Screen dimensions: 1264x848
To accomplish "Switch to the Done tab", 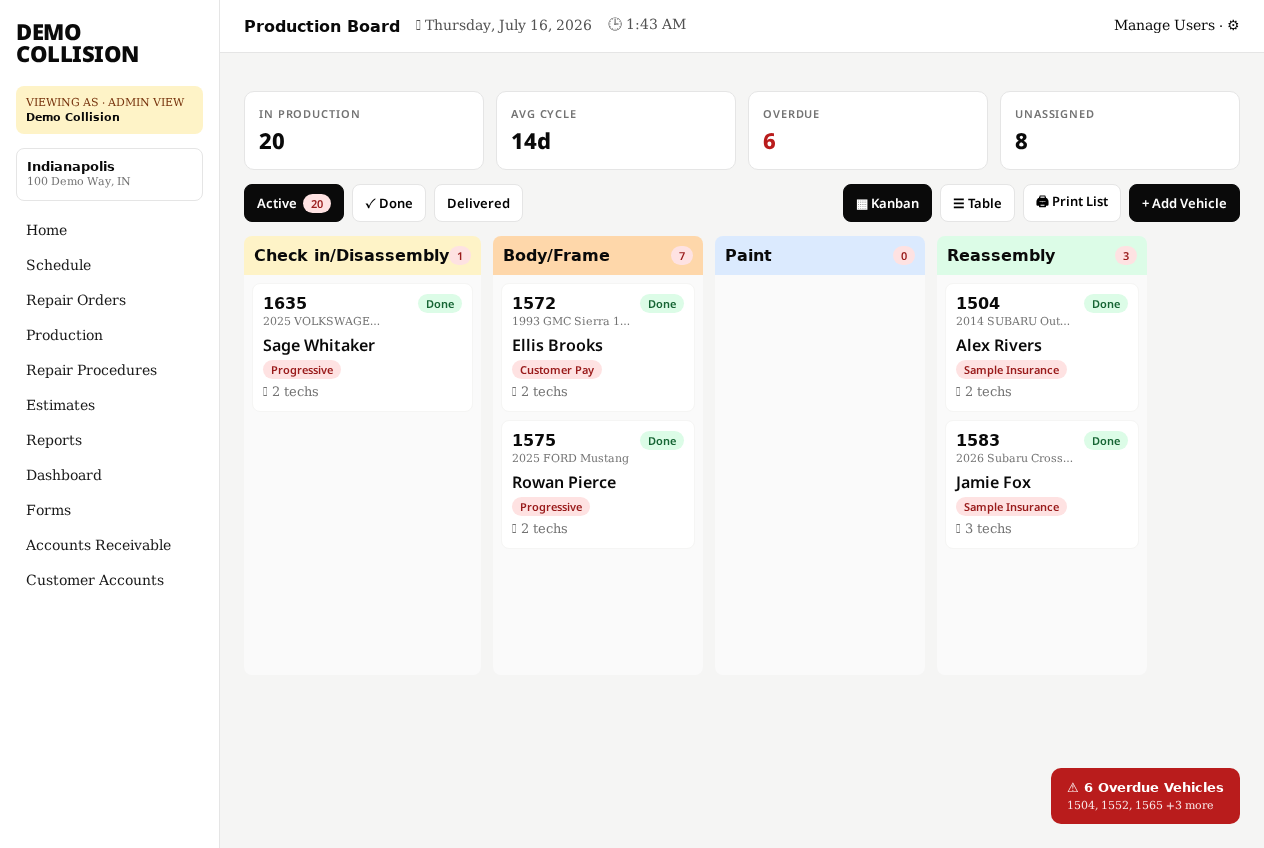I will coord(389,203).
